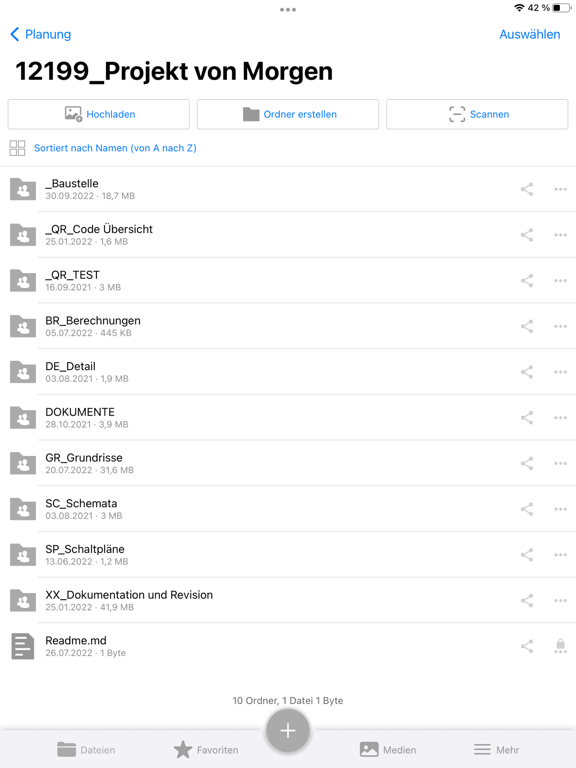Tap Auswählen to select items
This screenshot has height=768, width=576.
coord(529,34)
